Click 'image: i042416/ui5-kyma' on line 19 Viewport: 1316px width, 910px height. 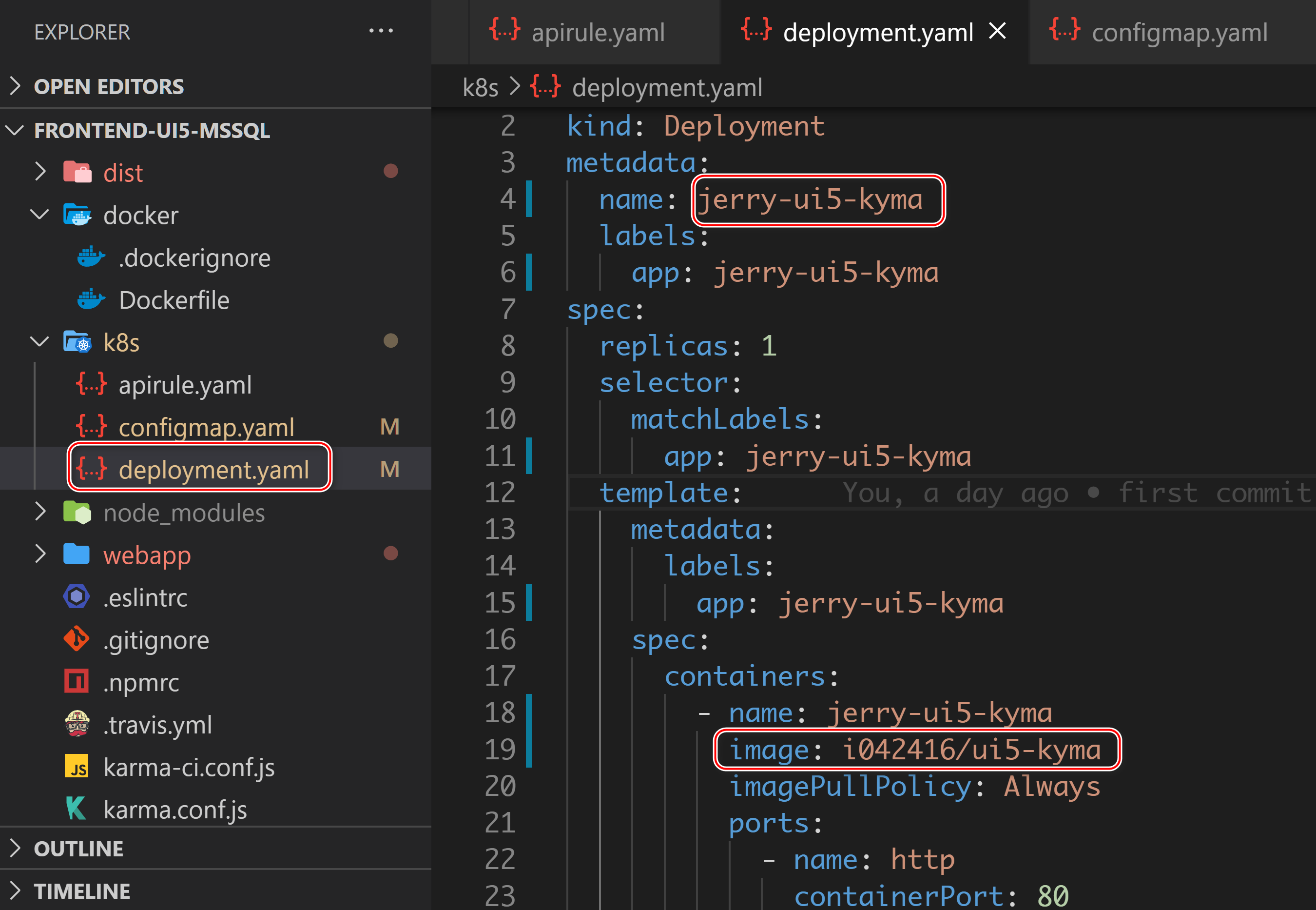click(915, 749)
